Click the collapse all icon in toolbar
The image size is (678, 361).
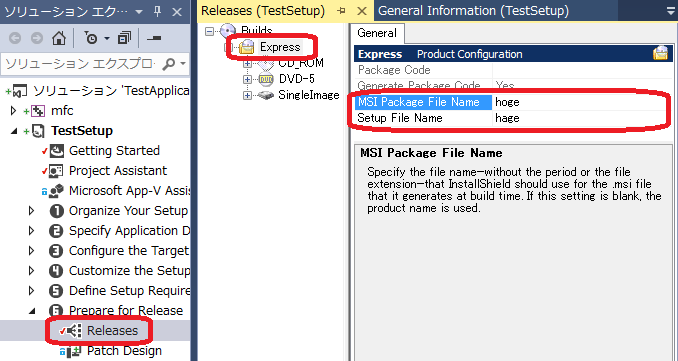154,38
